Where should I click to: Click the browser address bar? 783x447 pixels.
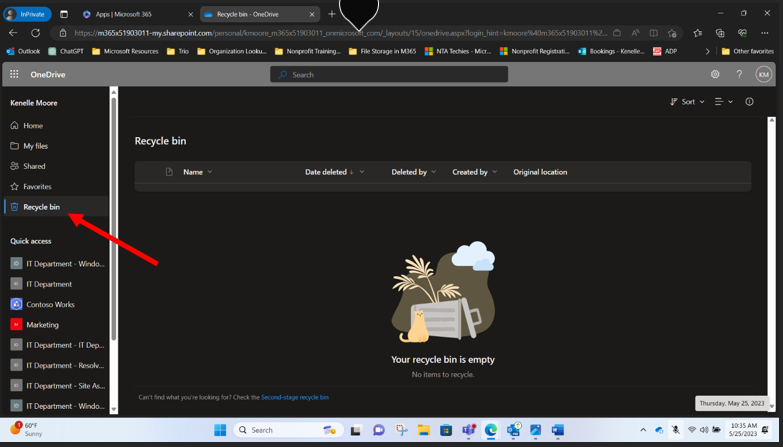(x=340, y=33)
